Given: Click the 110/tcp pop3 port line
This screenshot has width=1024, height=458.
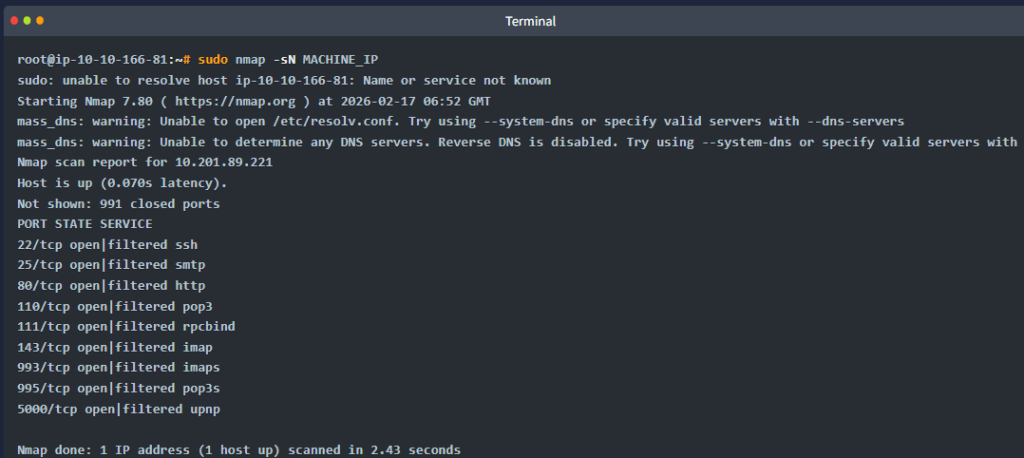Looking at the screenshot, I should (x=115, y=306).
